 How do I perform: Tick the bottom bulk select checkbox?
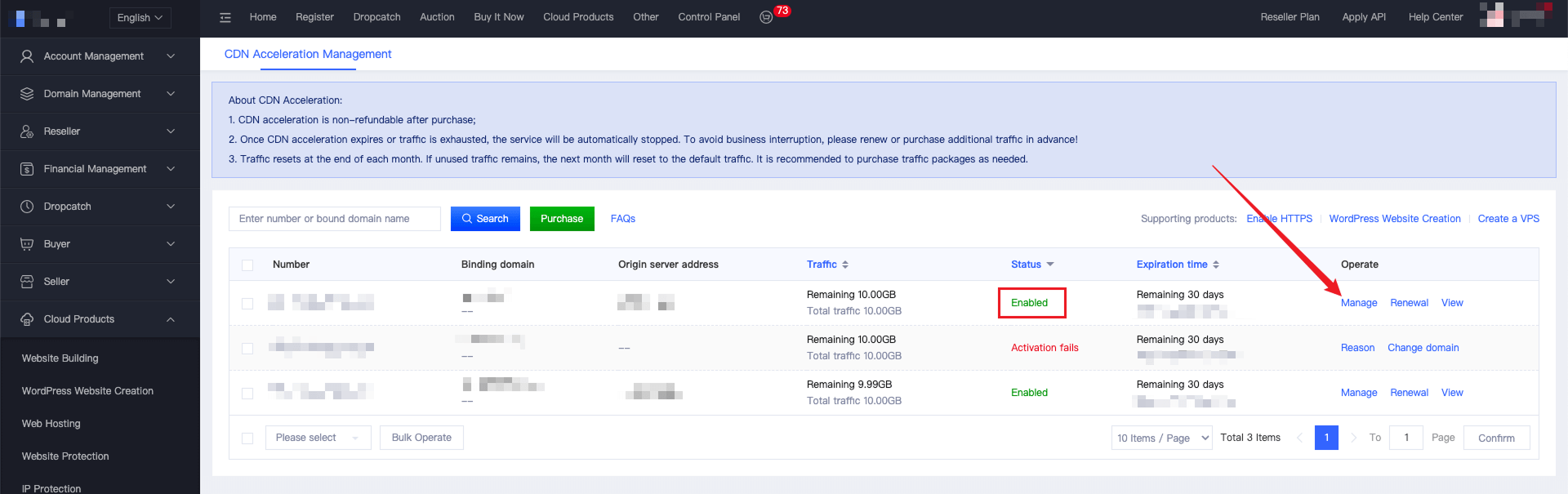coord(247,438)
